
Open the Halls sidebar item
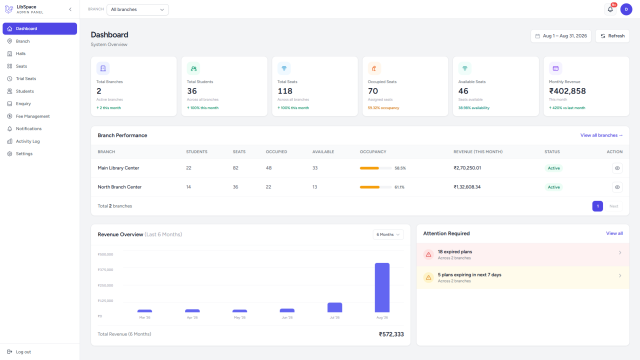(x=40, y=53)
